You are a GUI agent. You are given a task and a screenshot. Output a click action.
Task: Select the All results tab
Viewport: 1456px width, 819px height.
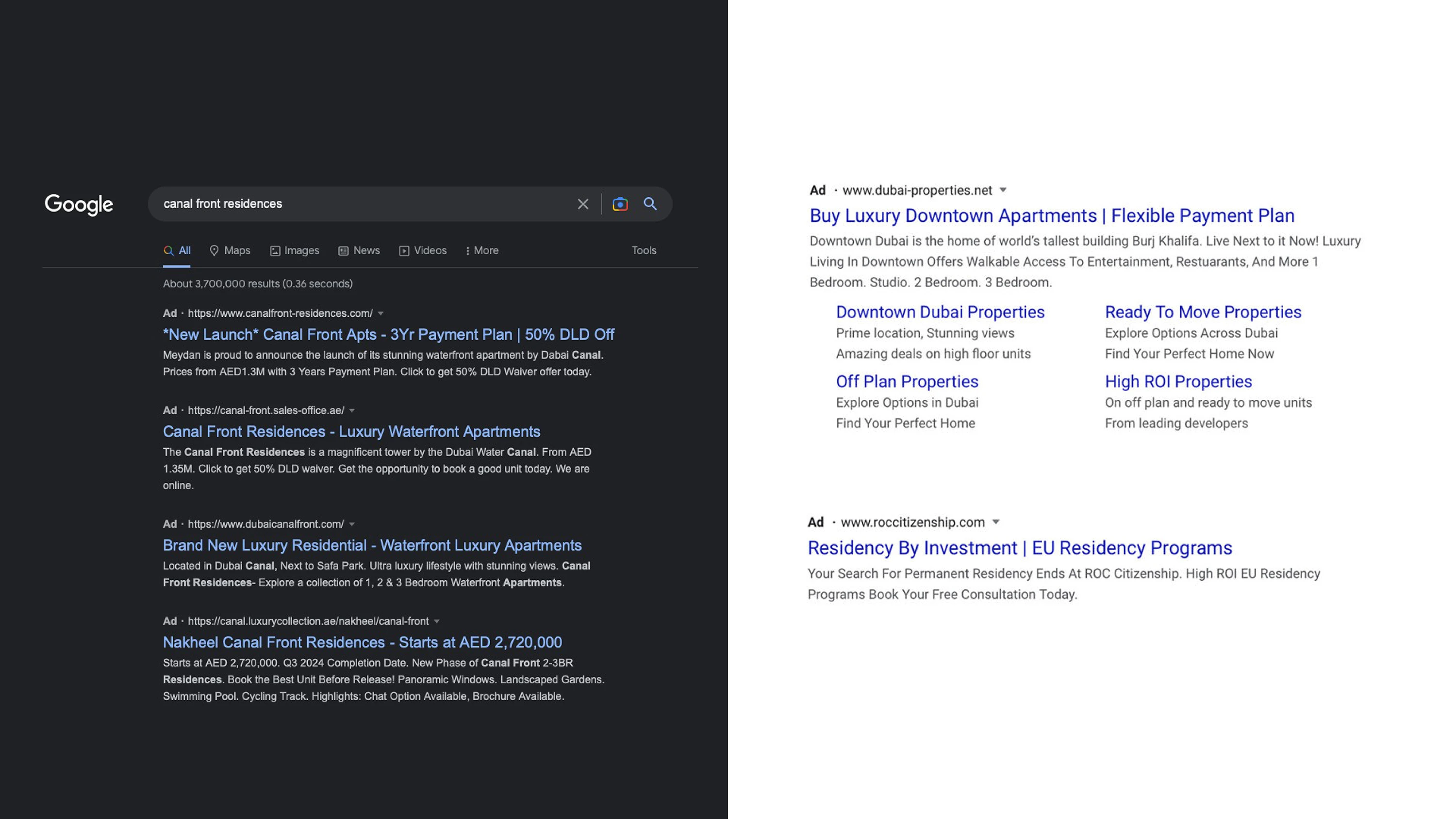click(x=177, y=250)
